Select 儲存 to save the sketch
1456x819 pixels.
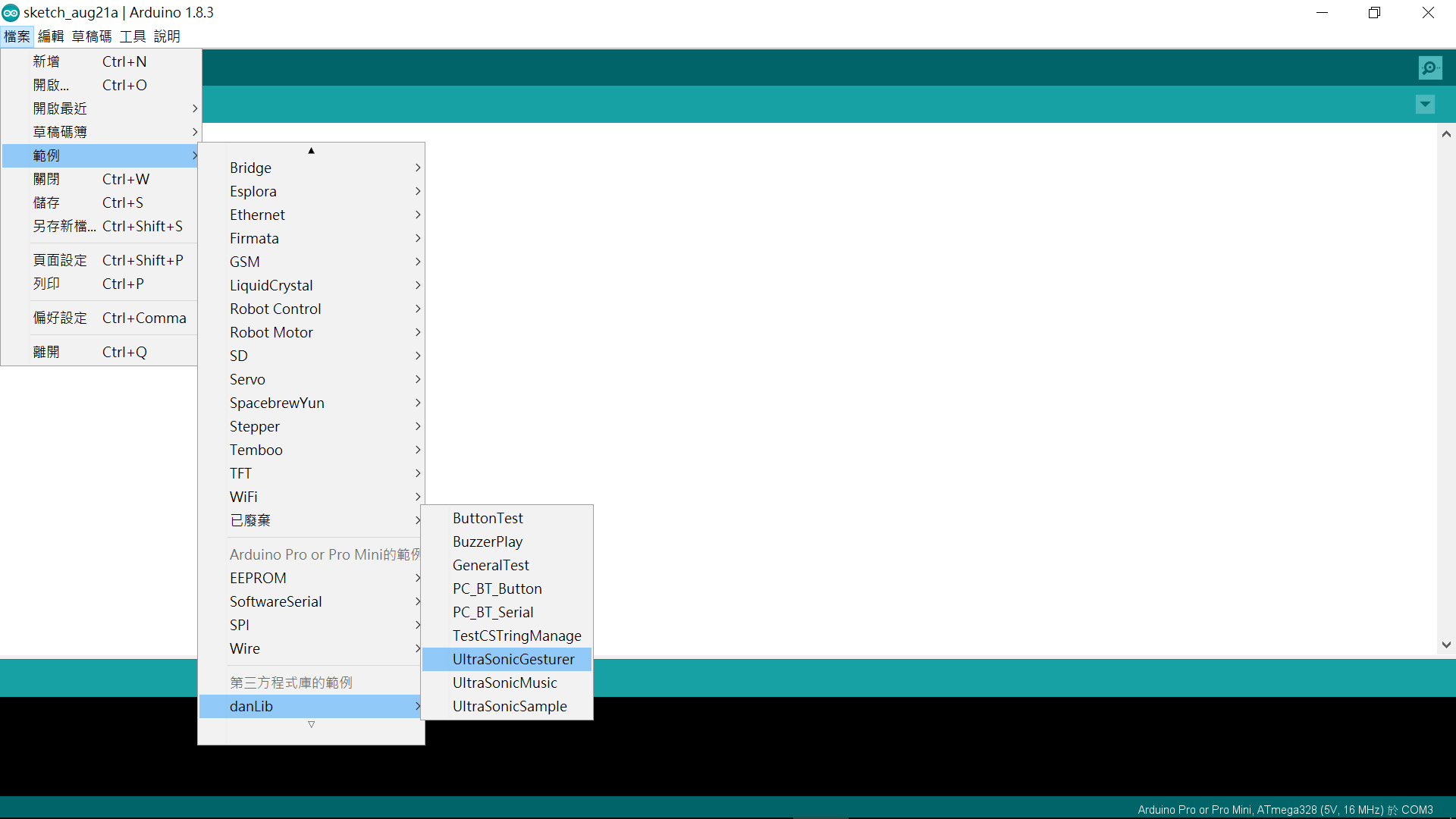[46, 202]
